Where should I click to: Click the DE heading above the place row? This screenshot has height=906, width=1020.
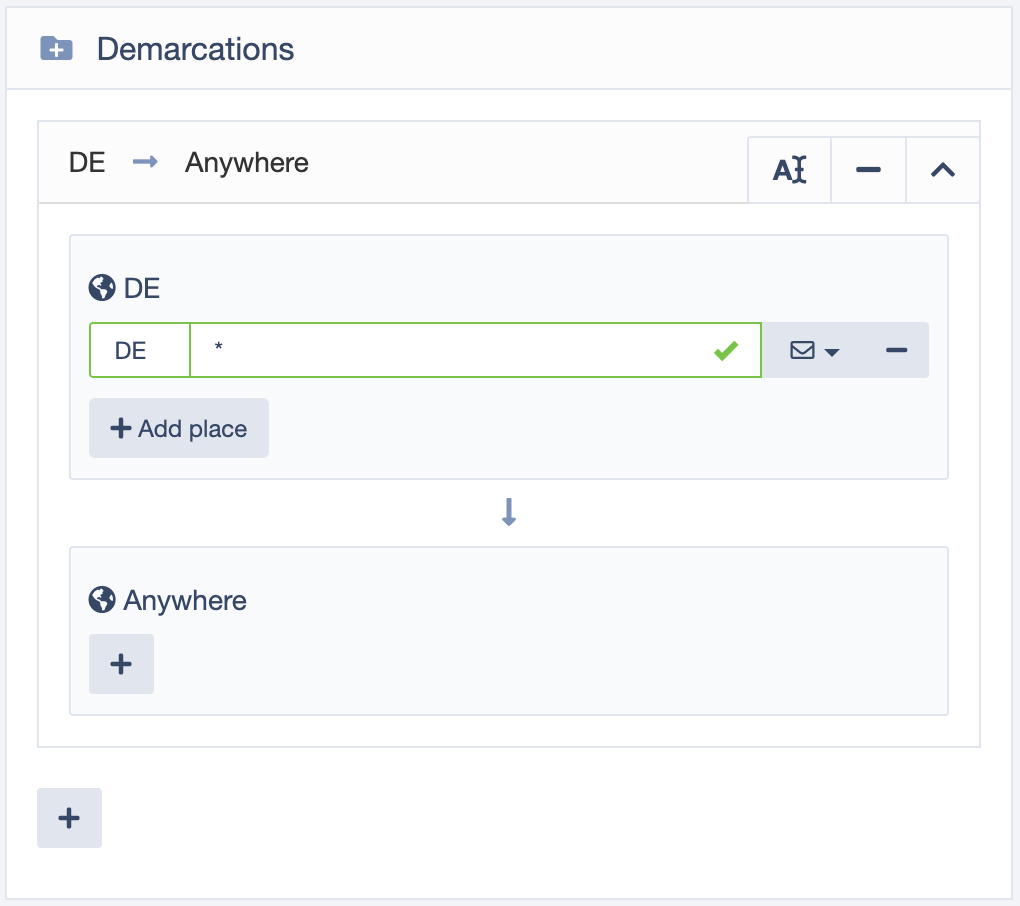click(142, 287)
